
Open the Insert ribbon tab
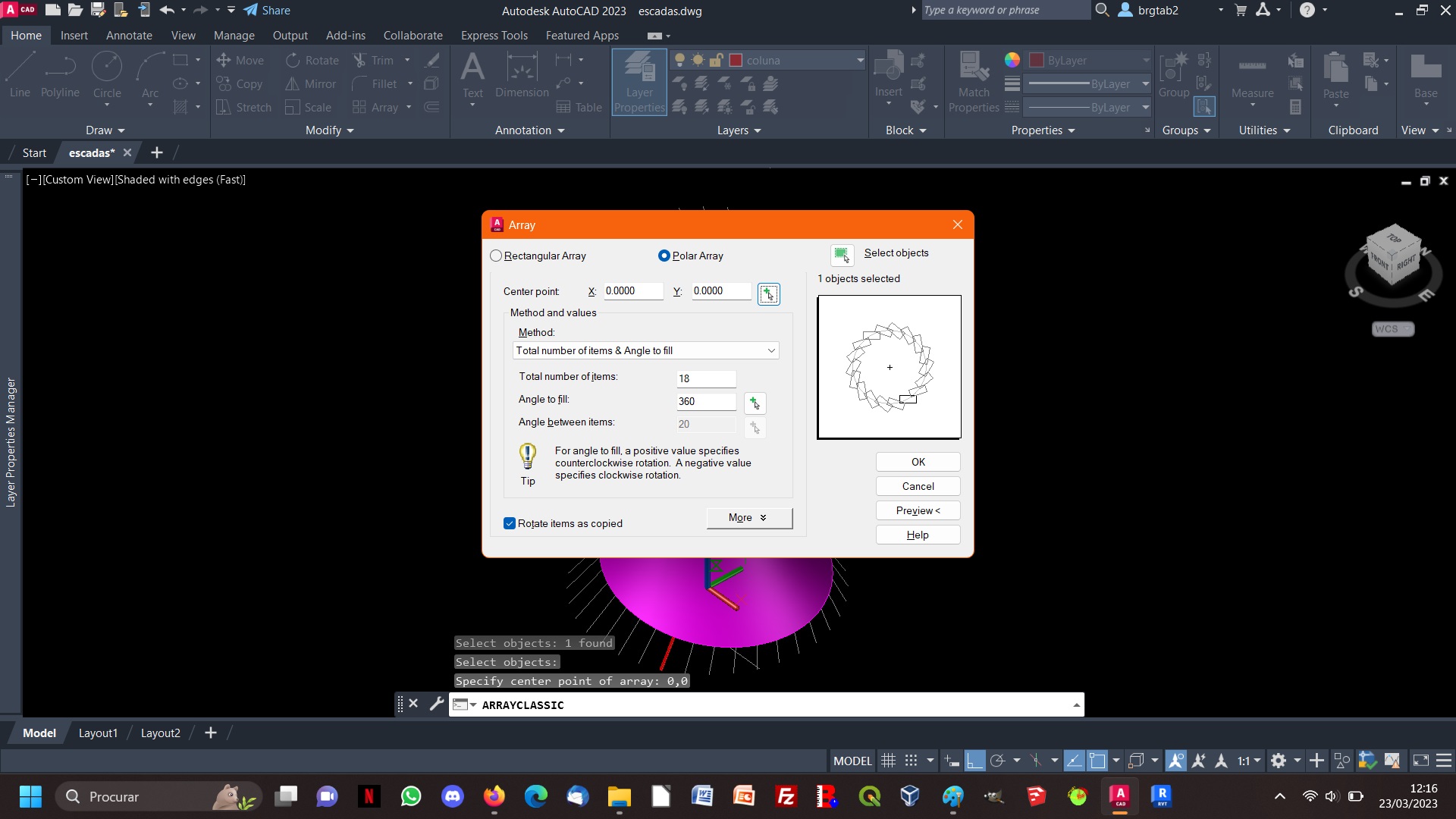click(x=73, y=35)
